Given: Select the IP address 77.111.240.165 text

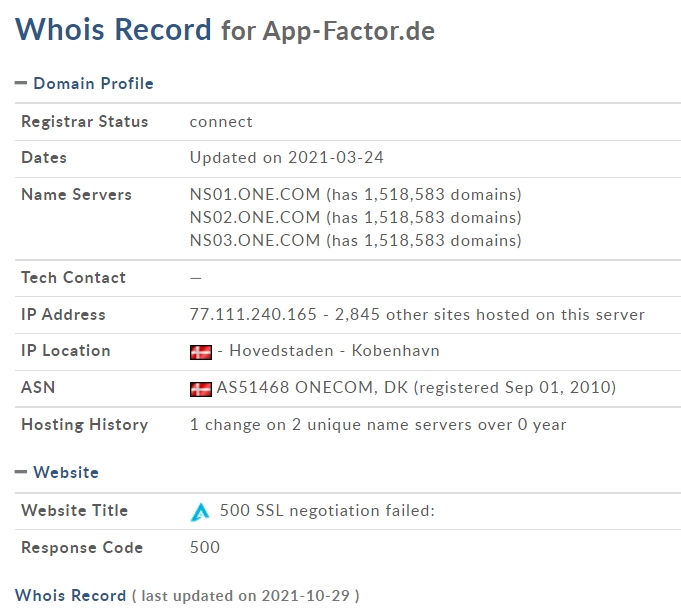Looking at the screenshot, I should click(253, 314).
